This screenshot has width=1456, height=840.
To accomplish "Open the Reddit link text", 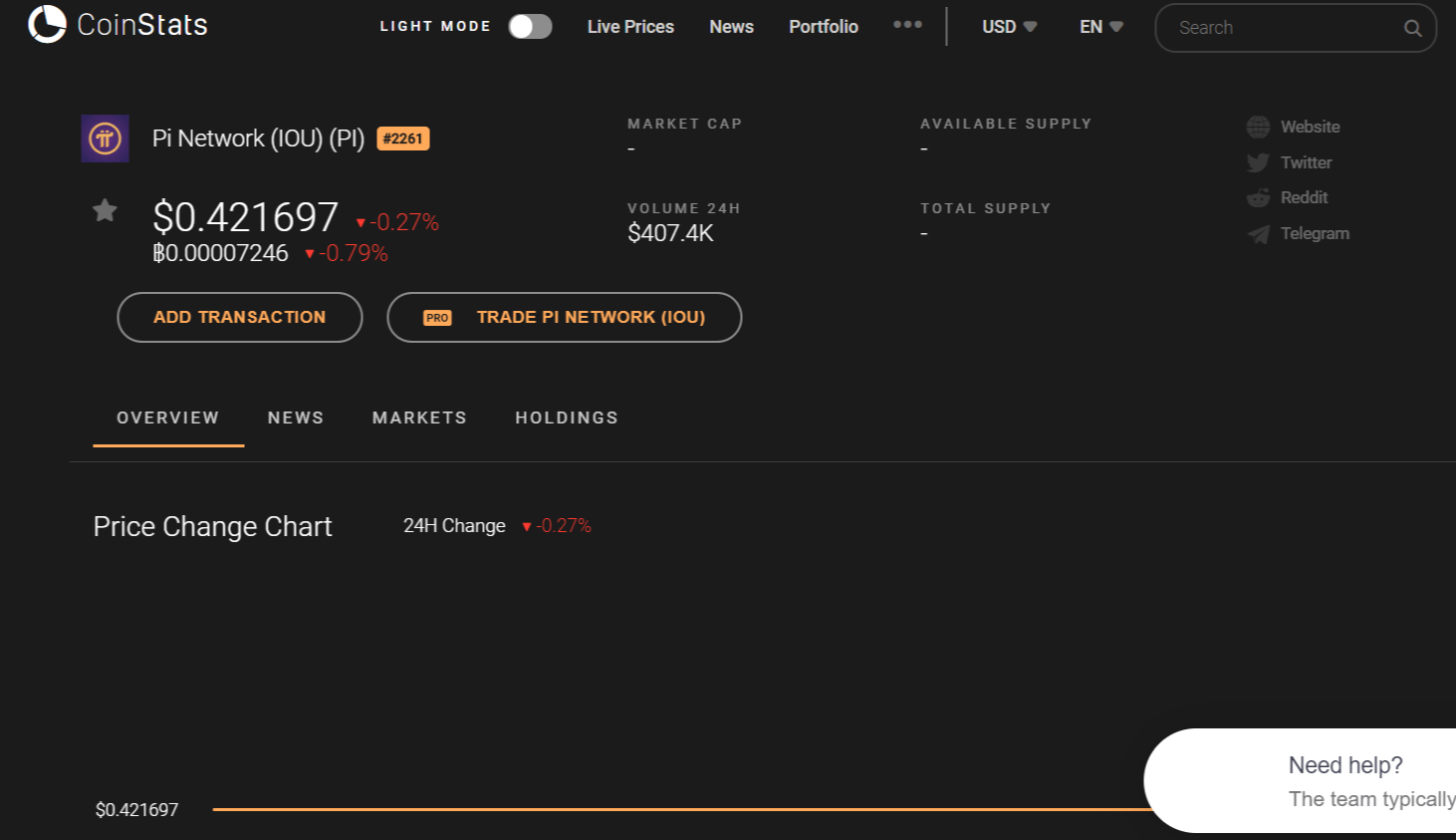I will pyautogui.click(x=1304, y=197).
